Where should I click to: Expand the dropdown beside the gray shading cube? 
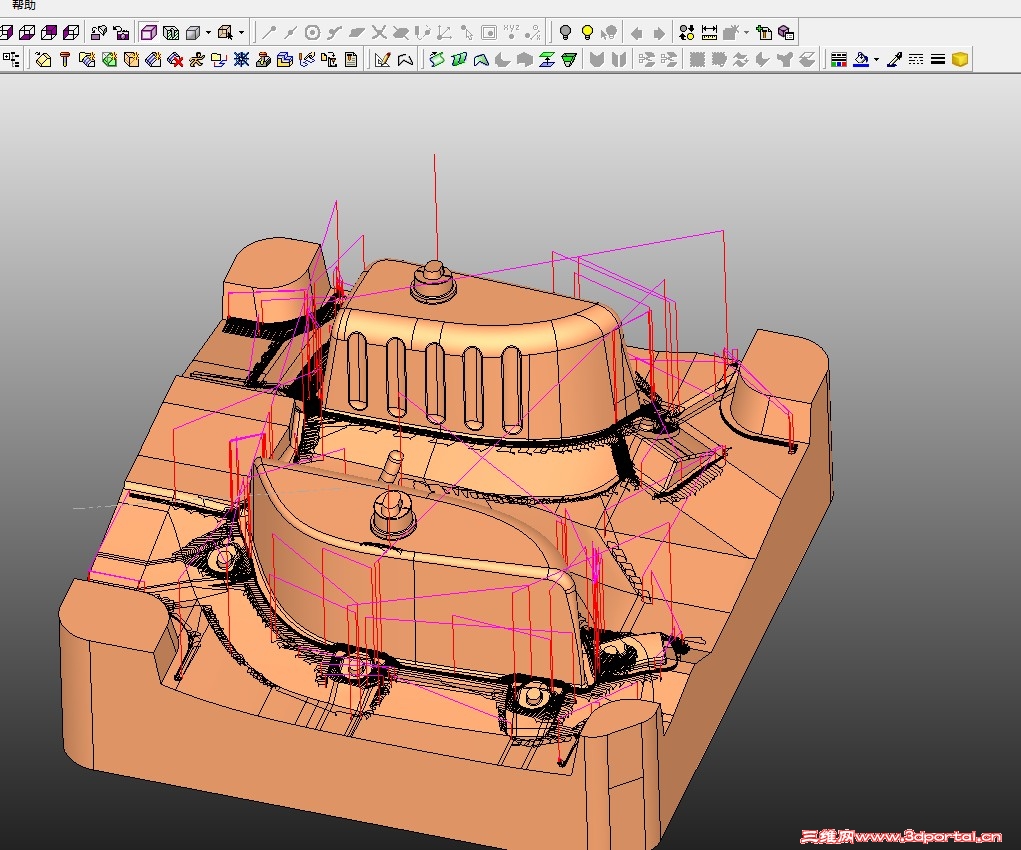click(207, 32)
